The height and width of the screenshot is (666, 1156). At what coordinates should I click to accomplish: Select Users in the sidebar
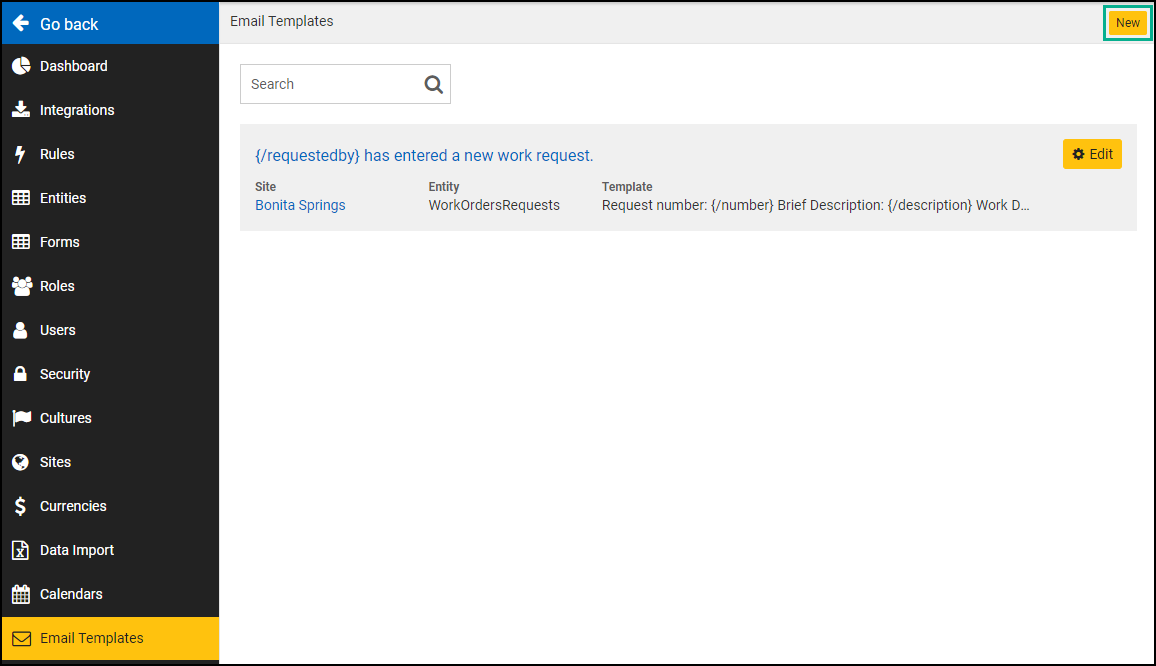111,330
